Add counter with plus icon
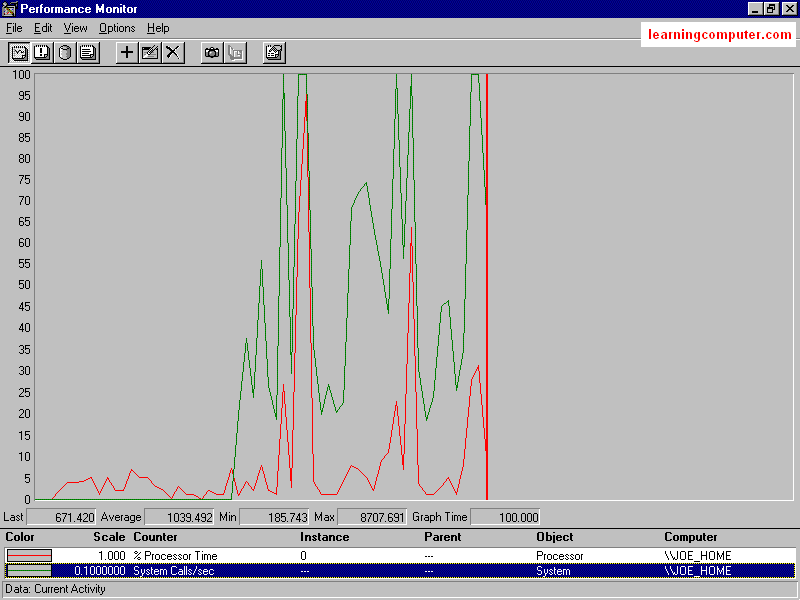 pyautogui.click(x=127, y=53)
